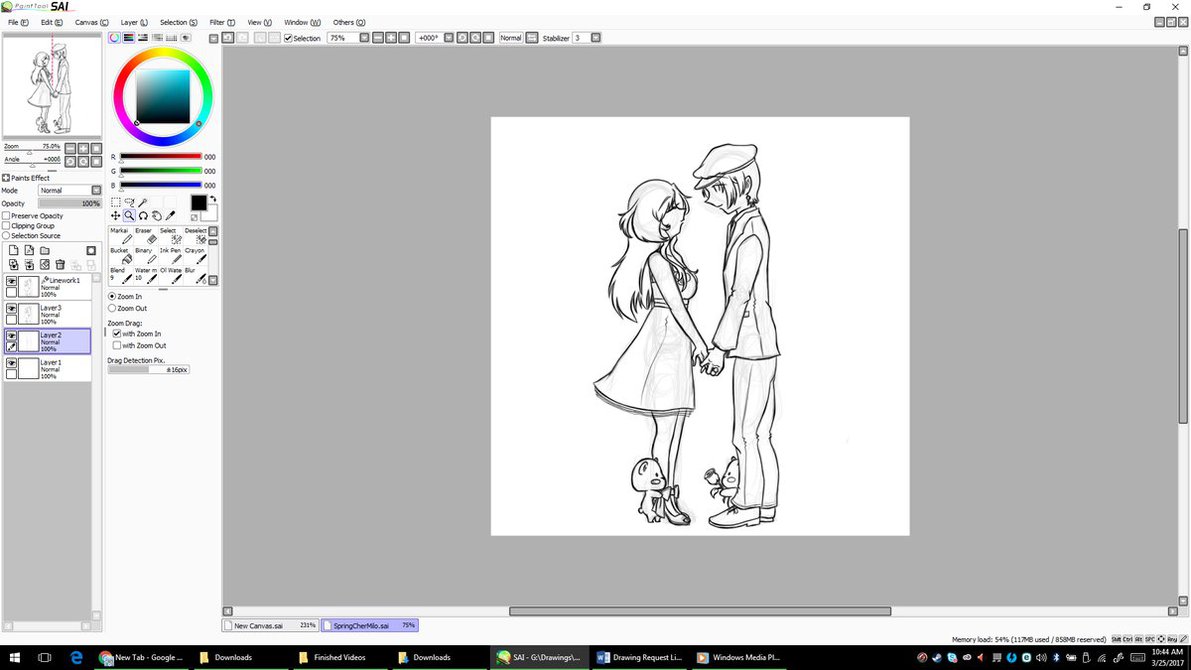The height and width of the screenshot is (670, 1191).
Task: Open the 75% zoom level dropdown
Action: [364, 38]
